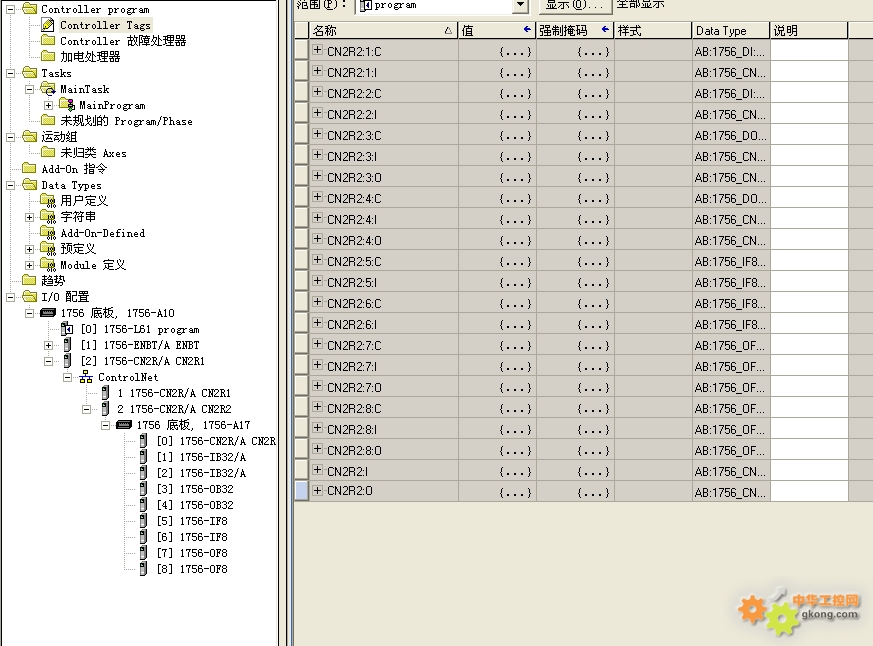Screen dimensions: 873x646
Task: Click the [1] 1756-IB32/A module icon
Action: 143,457
